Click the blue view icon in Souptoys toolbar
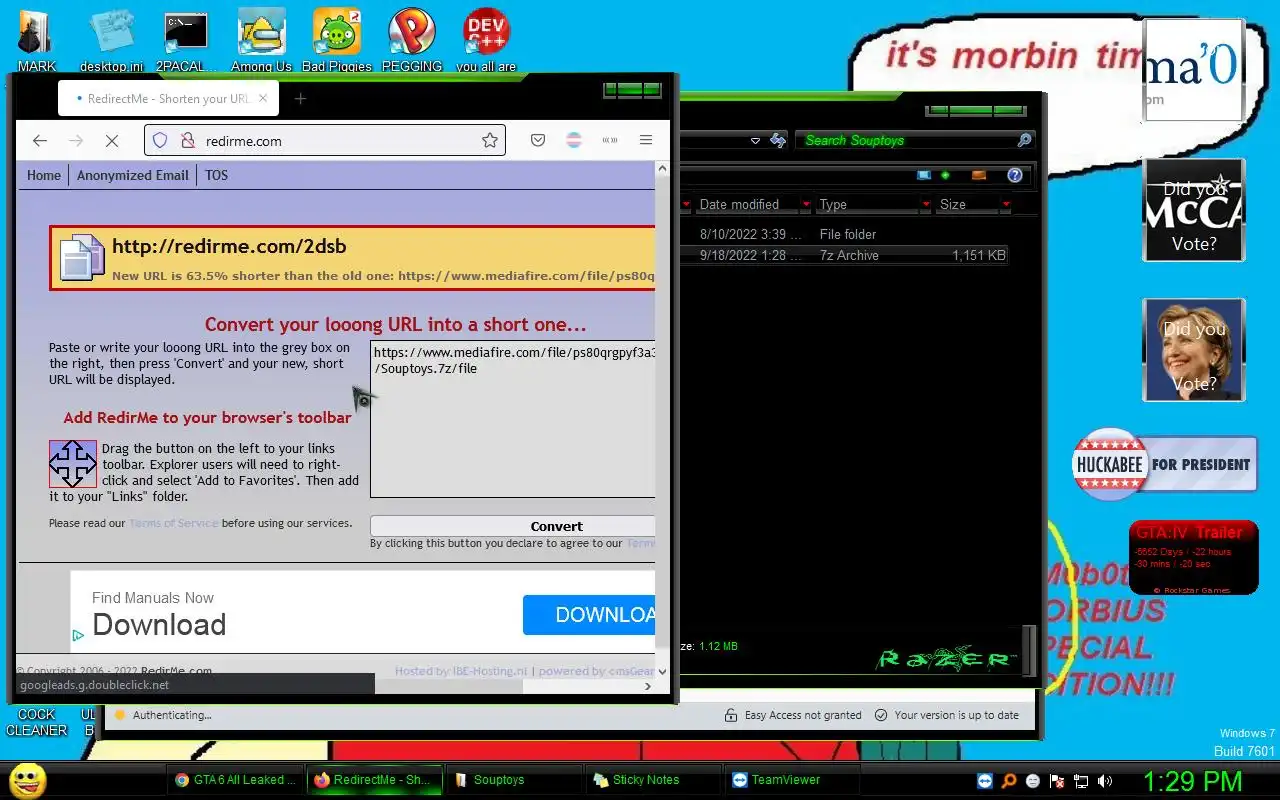This screenshot has height=800, width=1280. click(x=924, y=175)
